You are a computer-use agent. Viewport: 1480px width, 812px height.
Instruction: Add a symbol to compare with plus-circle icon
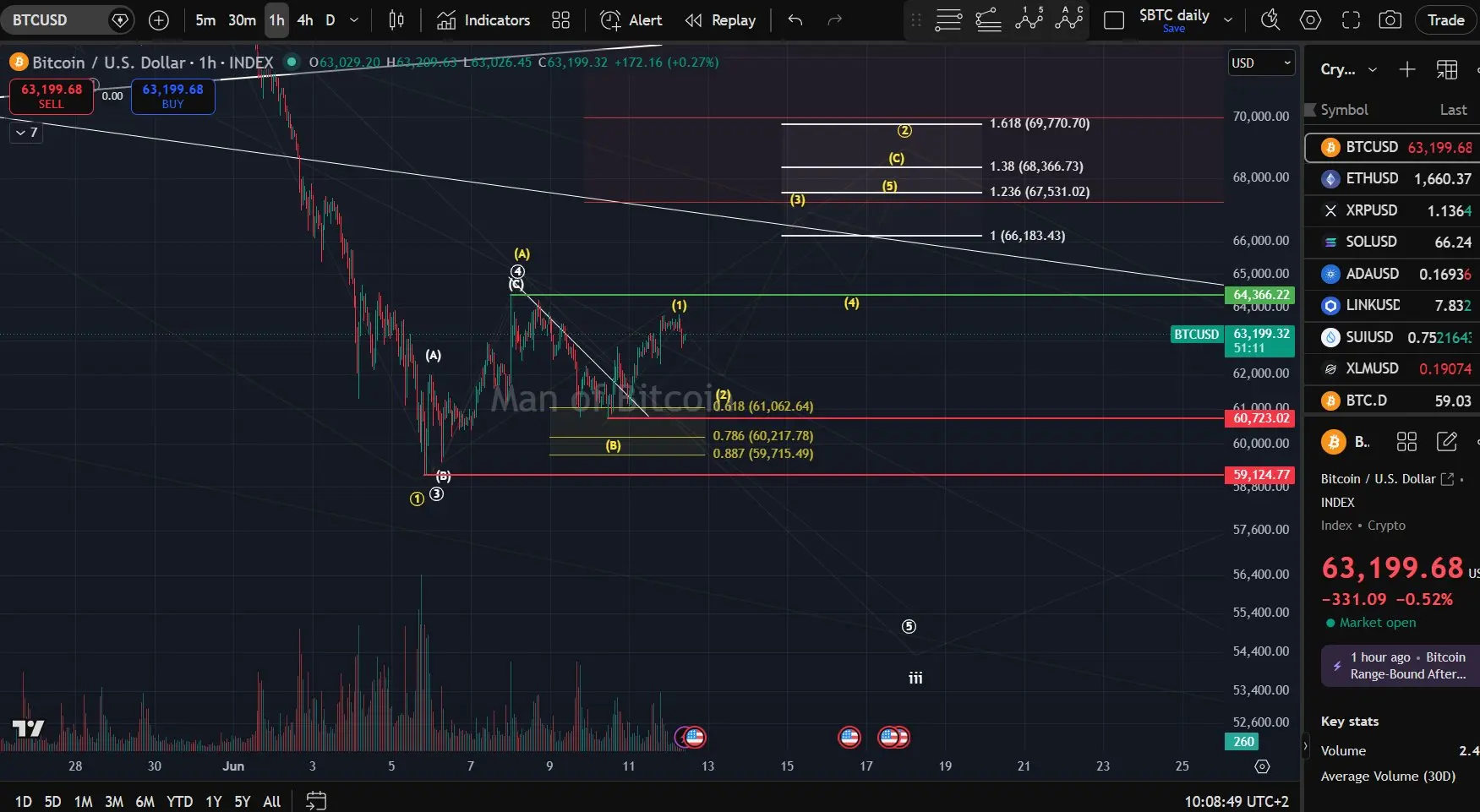pyautogui.click(x=159, y=20)
